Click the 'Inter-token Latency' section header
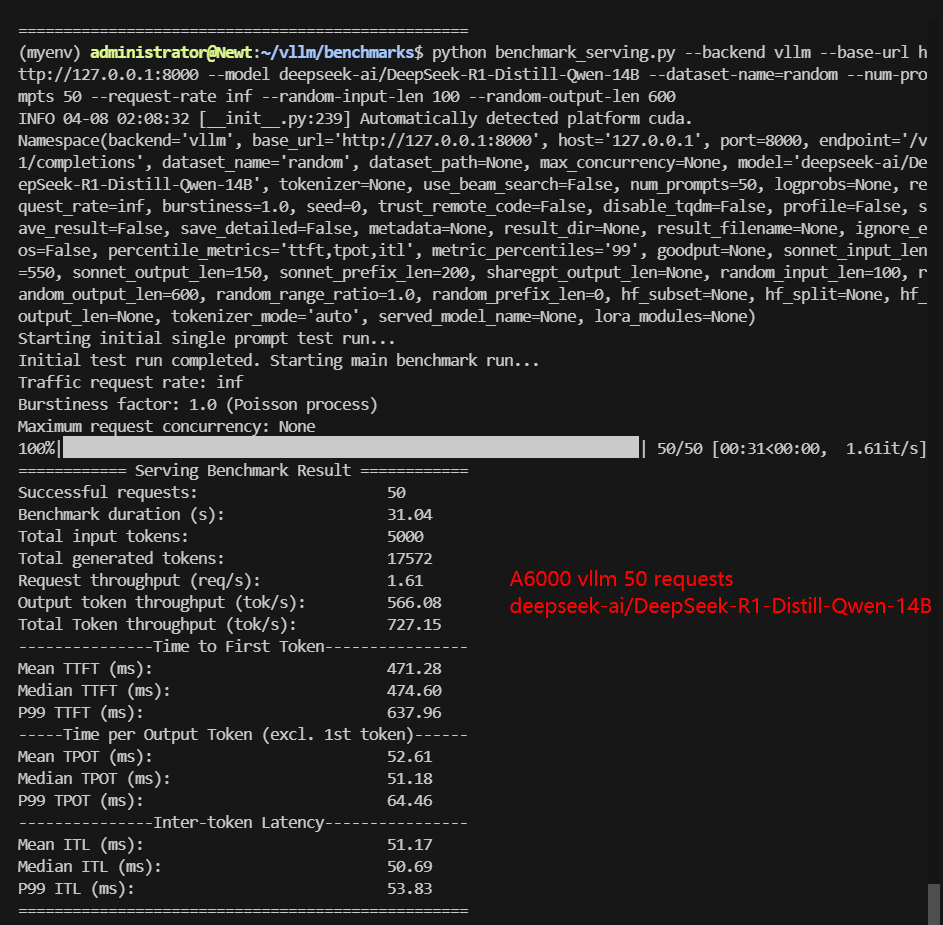The height and width of the screenshot is (925, 943). [239, 823]
